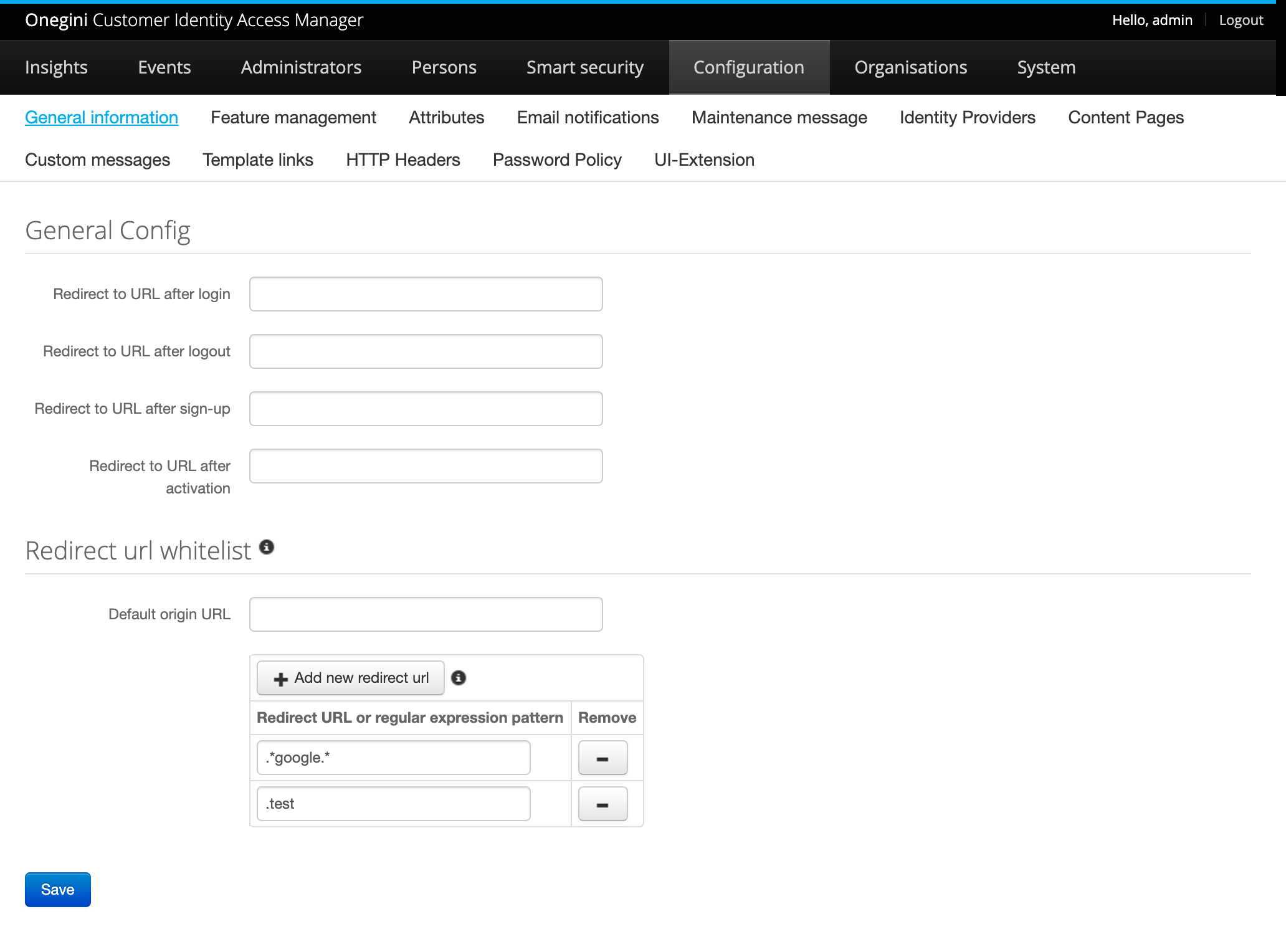Click the Default origin URL input field
1286x952 pixels.
(x=426, y=614)
